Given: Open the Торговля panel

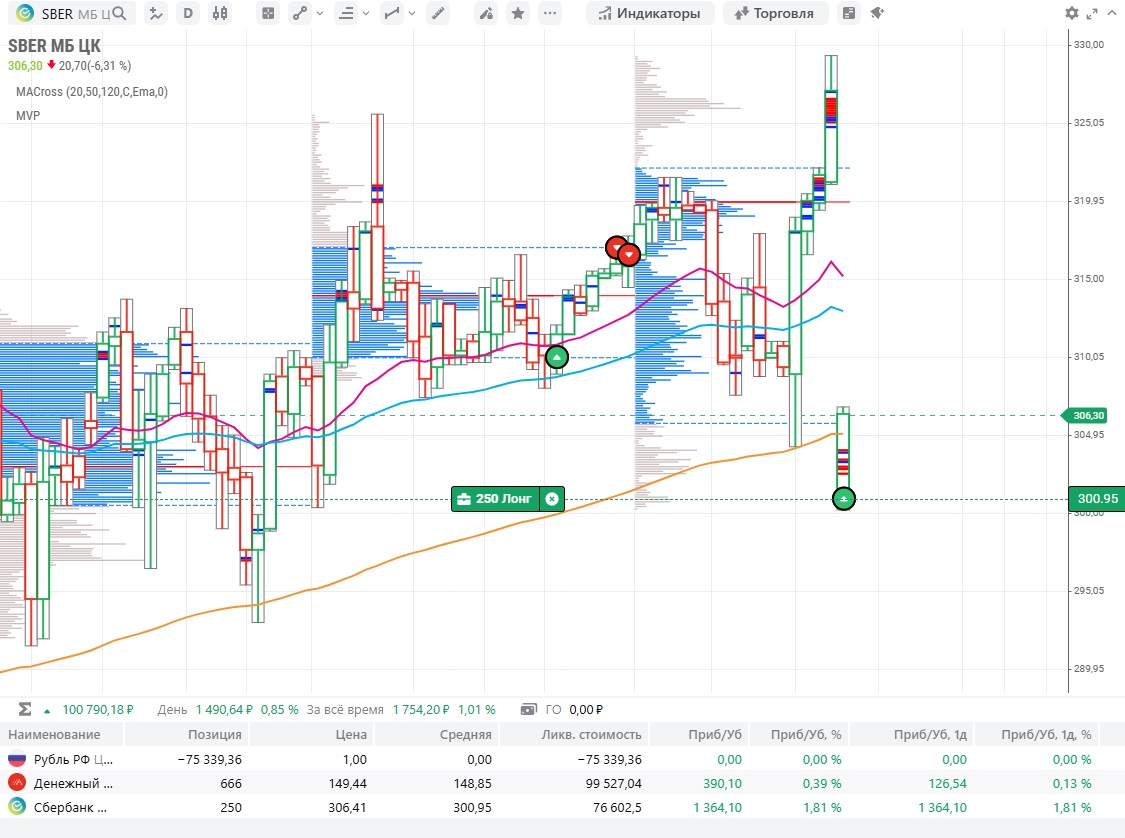Looking at the screenshot, I should tap(775, 14).
